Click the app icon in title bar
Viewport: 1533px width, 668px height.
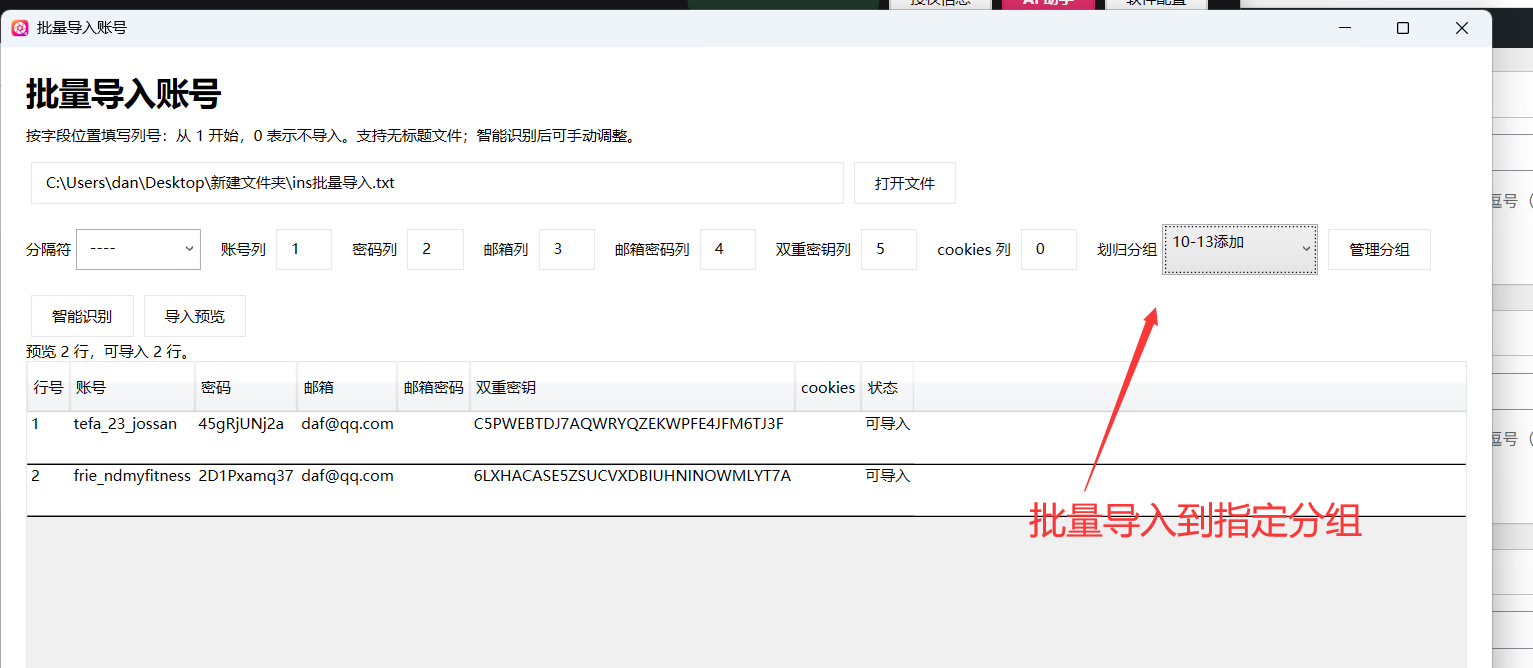point(20,28)
